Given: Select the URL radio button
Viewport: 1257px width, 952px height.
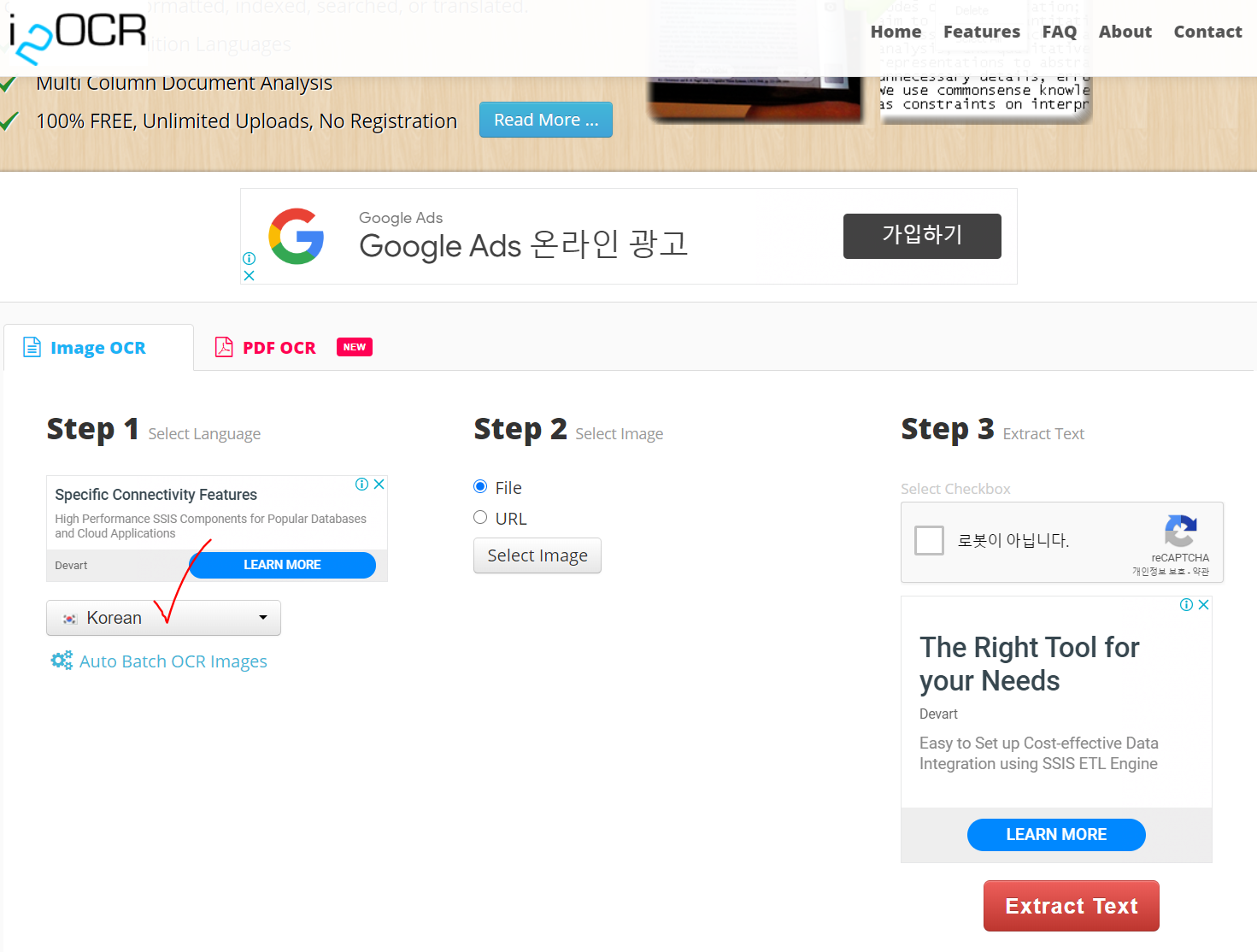Looking at the screenshot, I should (x=480, y=517).
